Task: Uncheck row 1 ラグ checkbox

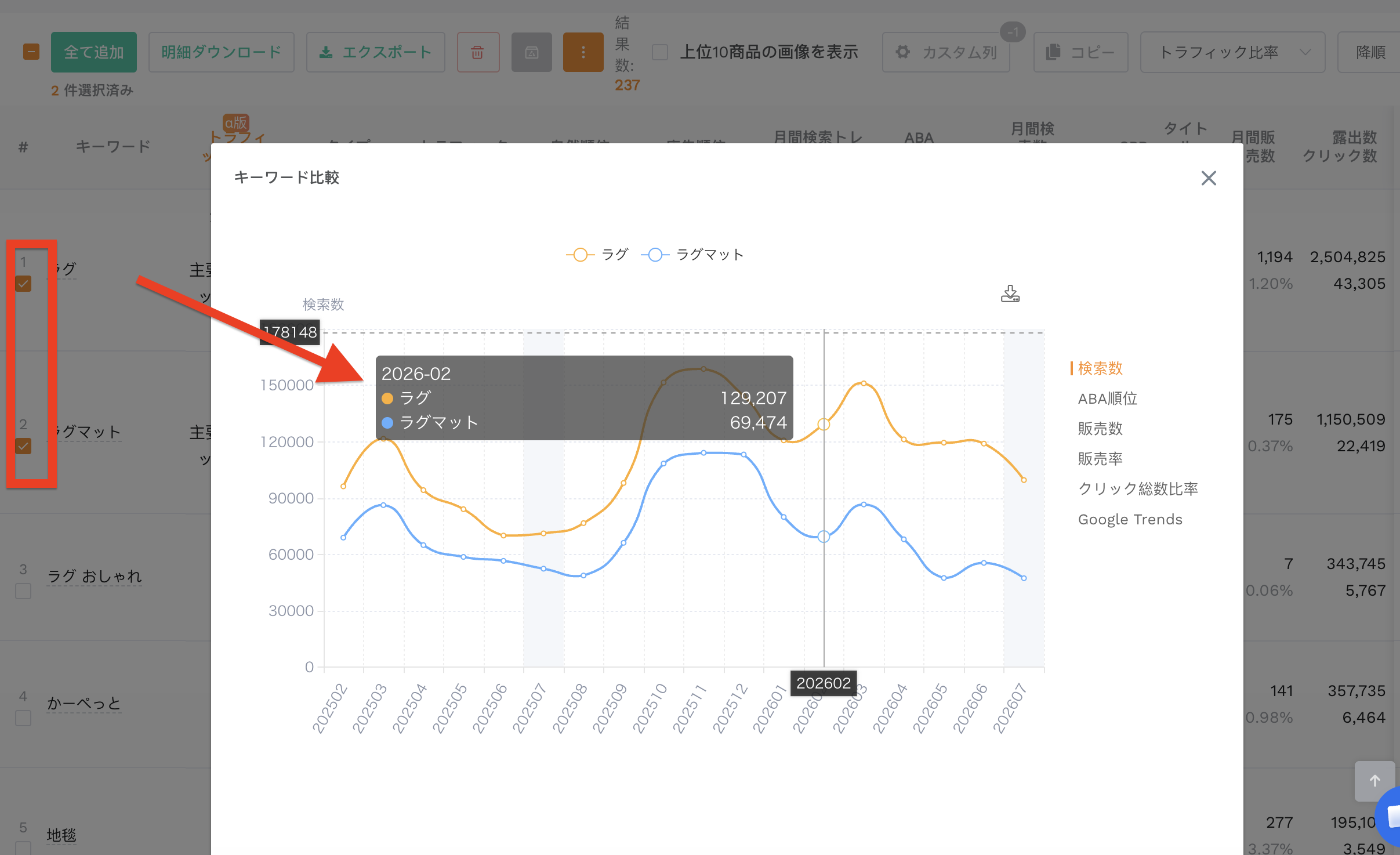Action: (23, 284)
